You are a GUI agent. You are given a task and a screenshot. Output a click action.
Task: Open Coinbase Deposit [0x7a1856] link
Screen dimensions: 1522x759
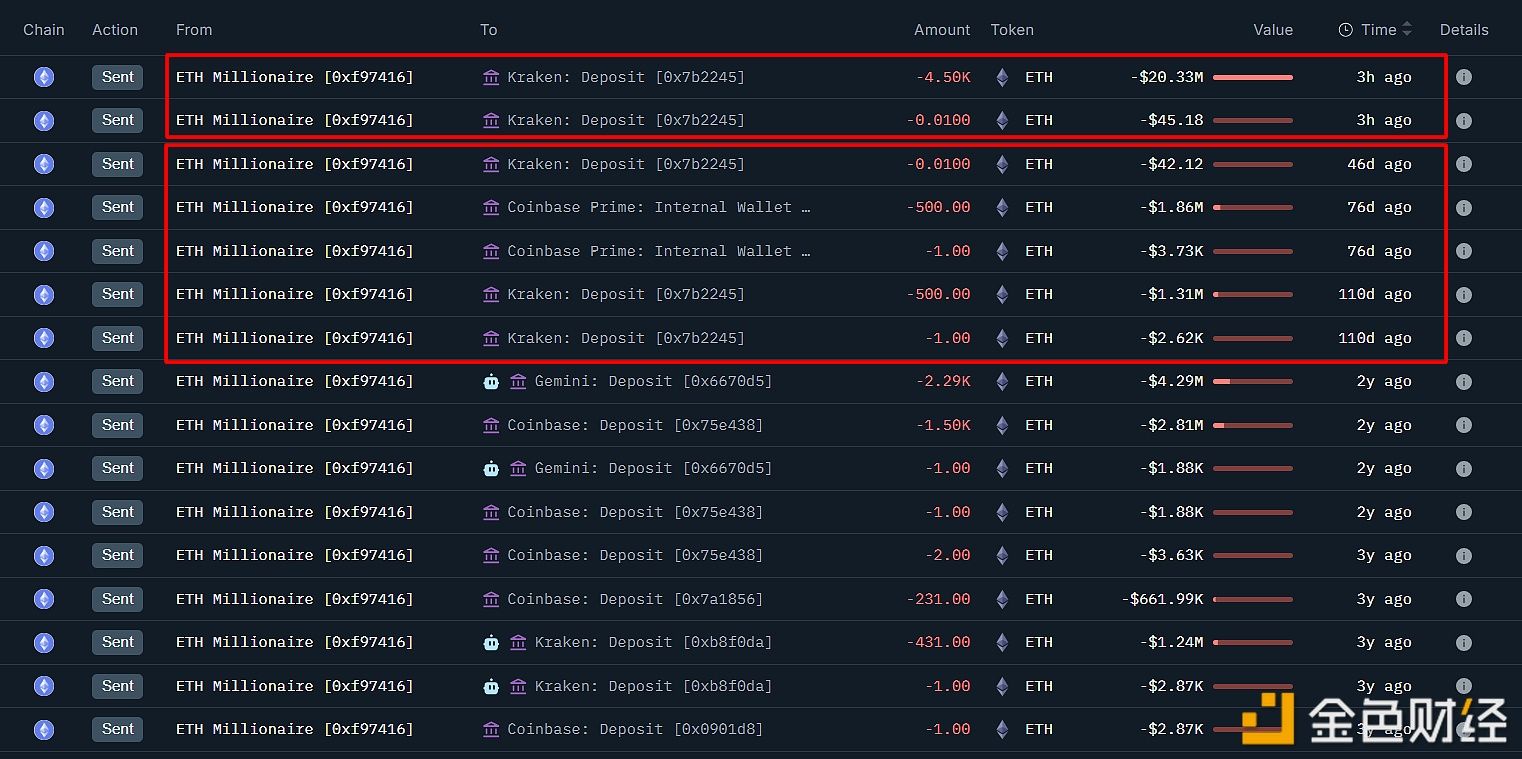point(635,599)
